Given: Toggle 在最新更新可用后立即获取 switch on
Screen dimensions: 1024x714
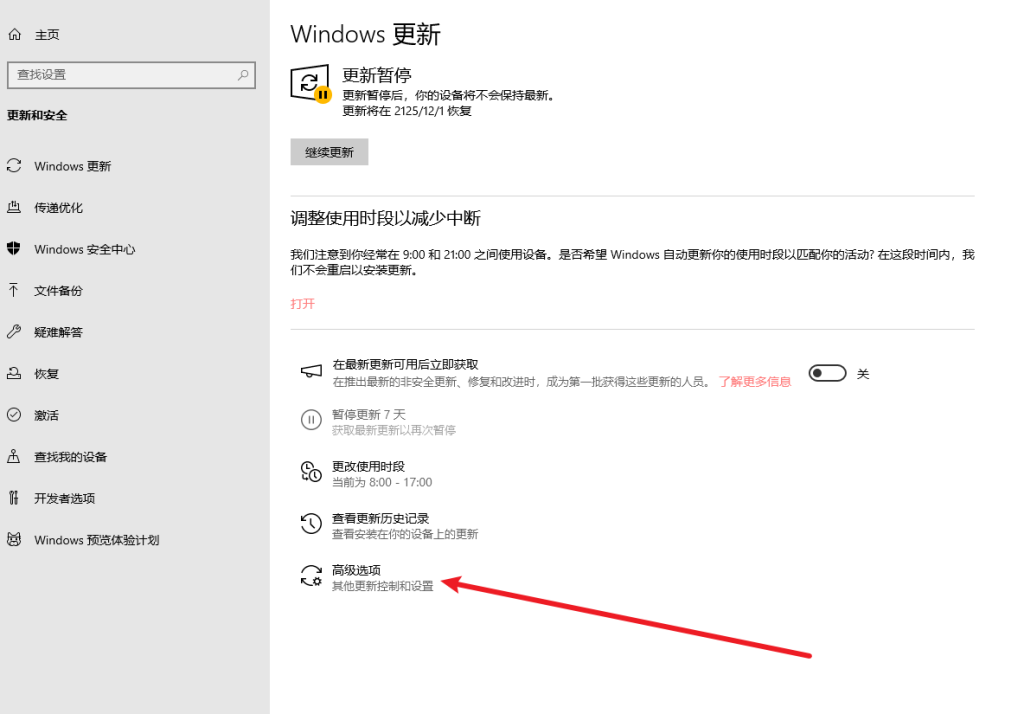Looking at the screenshot, I should (827, 373).
